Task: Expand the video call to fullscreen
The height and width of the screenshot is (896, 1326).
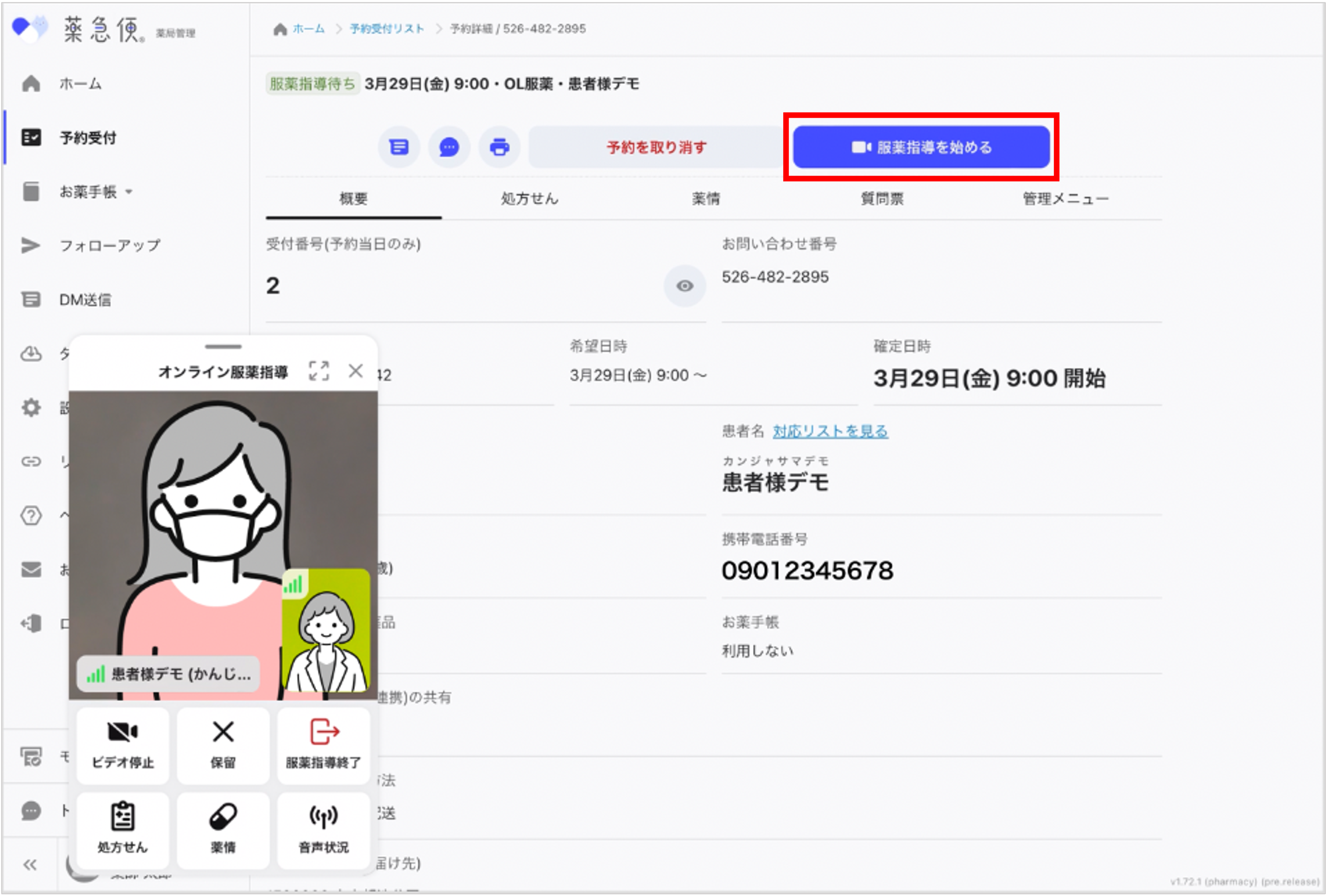Action: tap(319, 371)
